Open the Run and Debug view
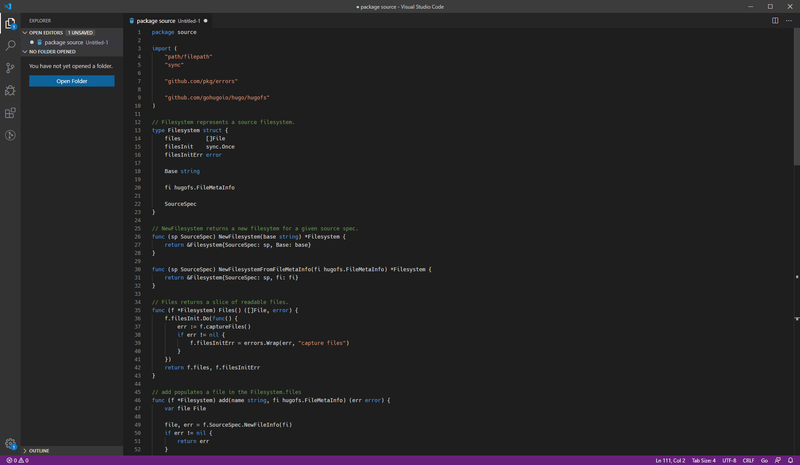This screenshot has height=465, width=800. [x=10, y=91]
